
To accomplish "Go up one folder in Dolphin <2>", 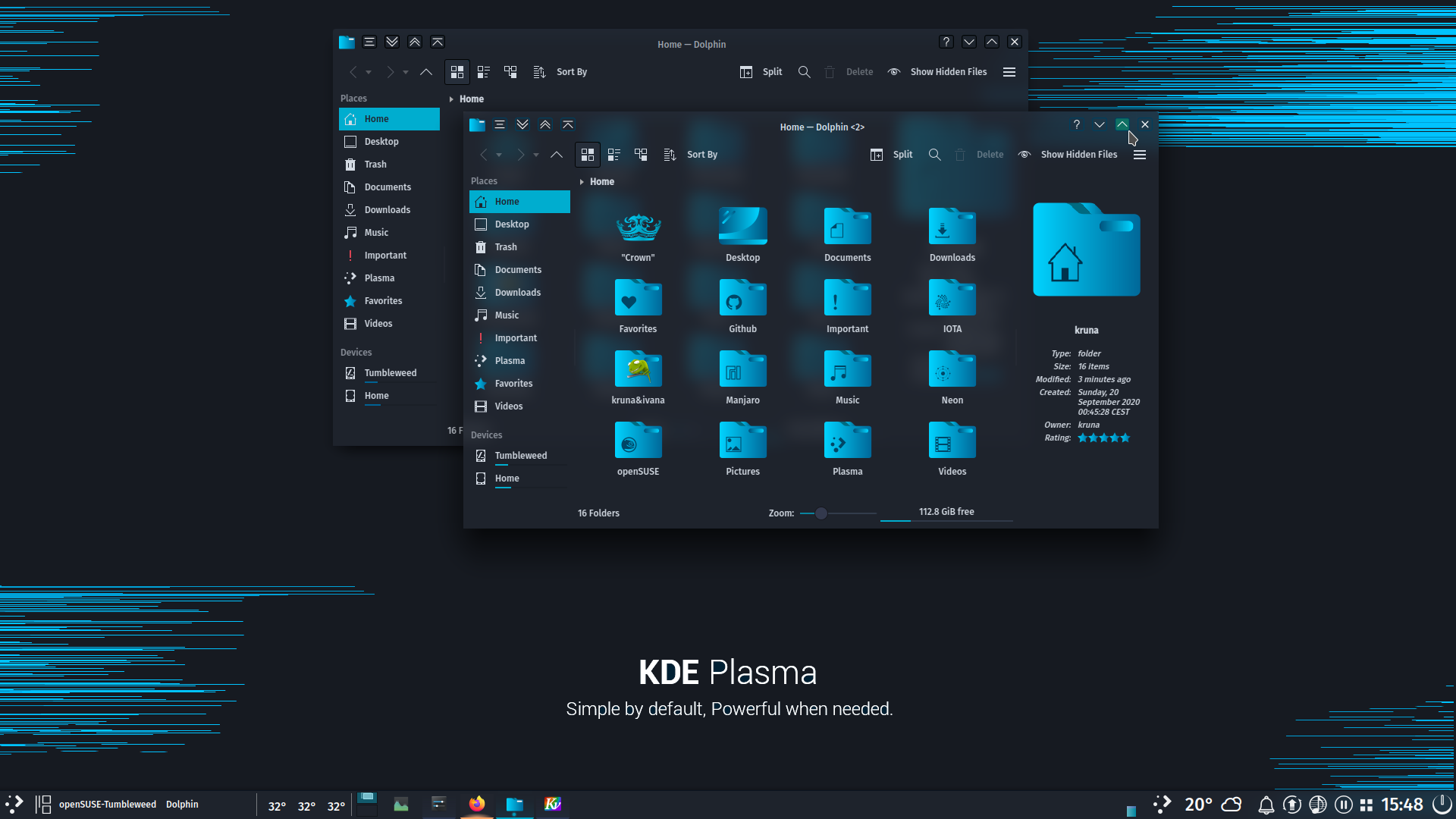I will [557, 155].
